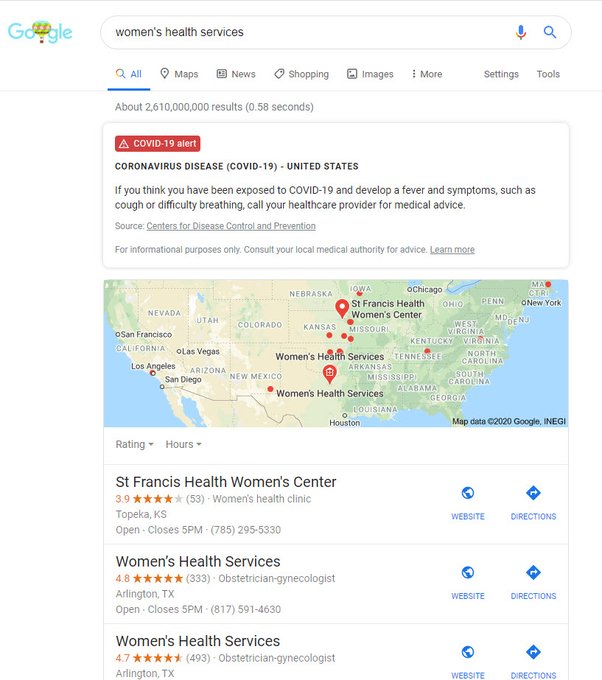Screen dimensions: 602x680
Task: Open the Google logo homepage link
Action: [40, 32]
